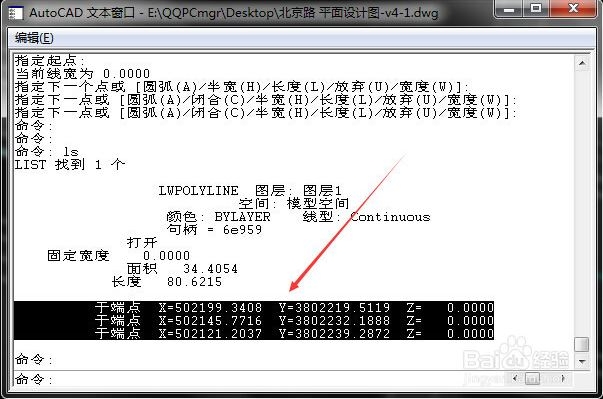Click the vertical scrollbar up arrow
This screenshot has width=603, height=399.
click(582, 63)
